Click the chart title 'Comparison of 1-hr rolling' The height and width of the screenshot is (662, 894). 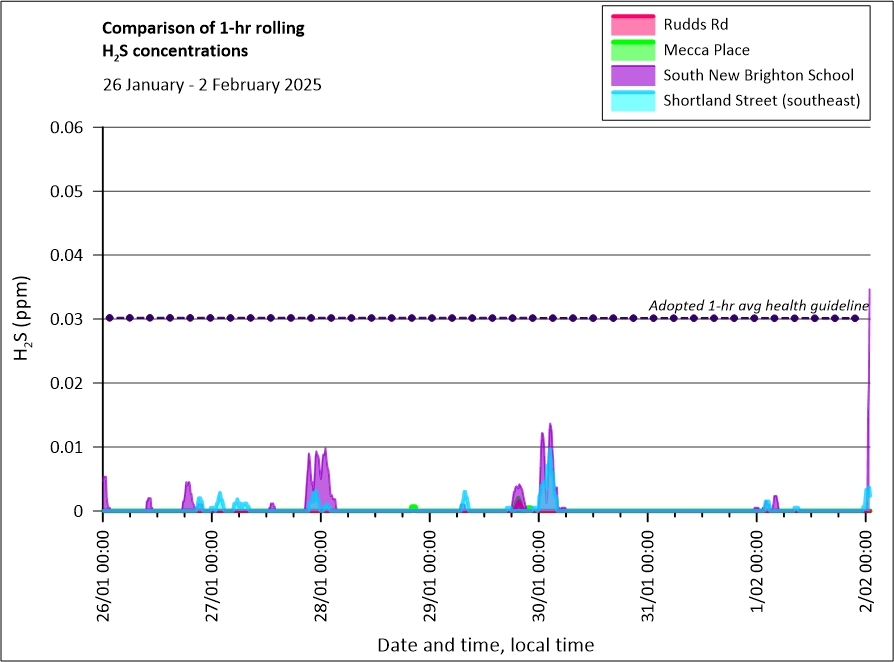203,28
